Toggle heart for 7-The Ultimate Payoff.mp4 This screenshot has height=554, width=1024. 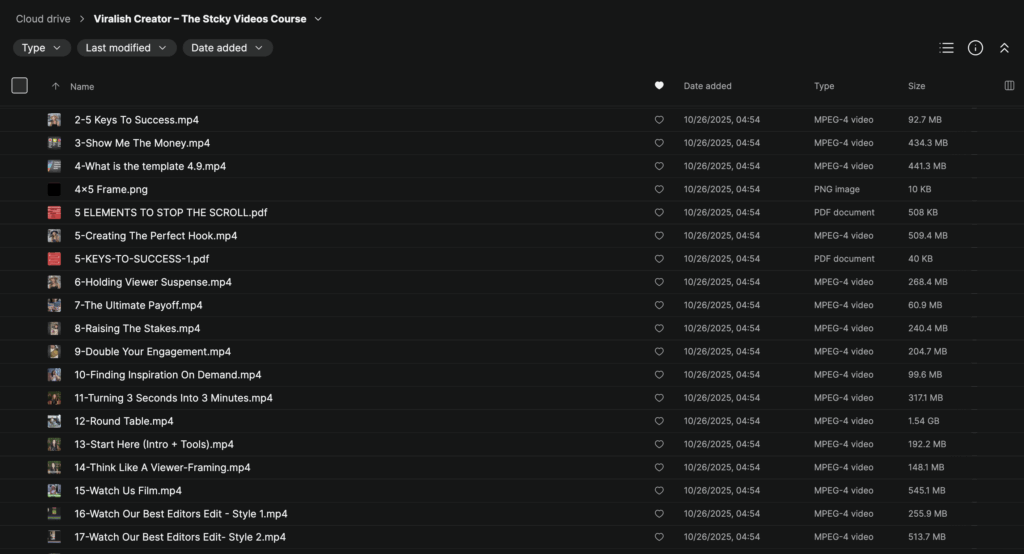tap(659, 305)
